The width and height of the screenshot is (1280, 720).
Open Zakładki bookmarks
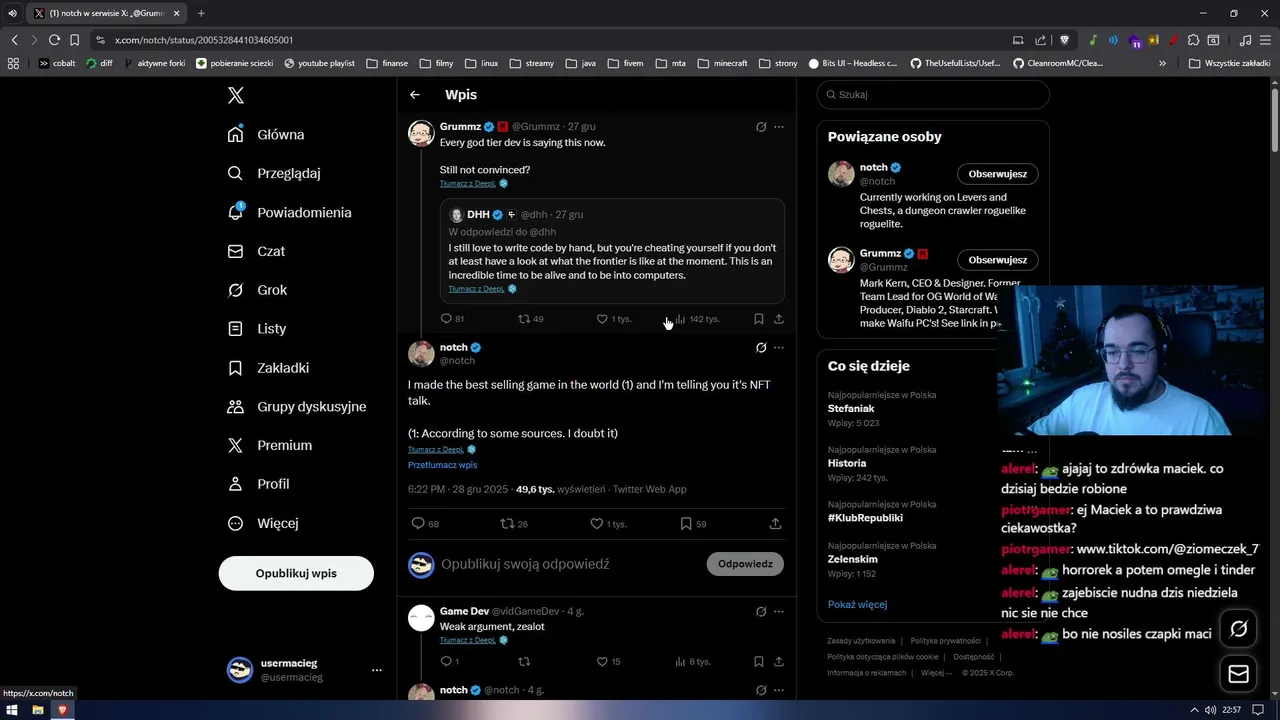(269, 367)
